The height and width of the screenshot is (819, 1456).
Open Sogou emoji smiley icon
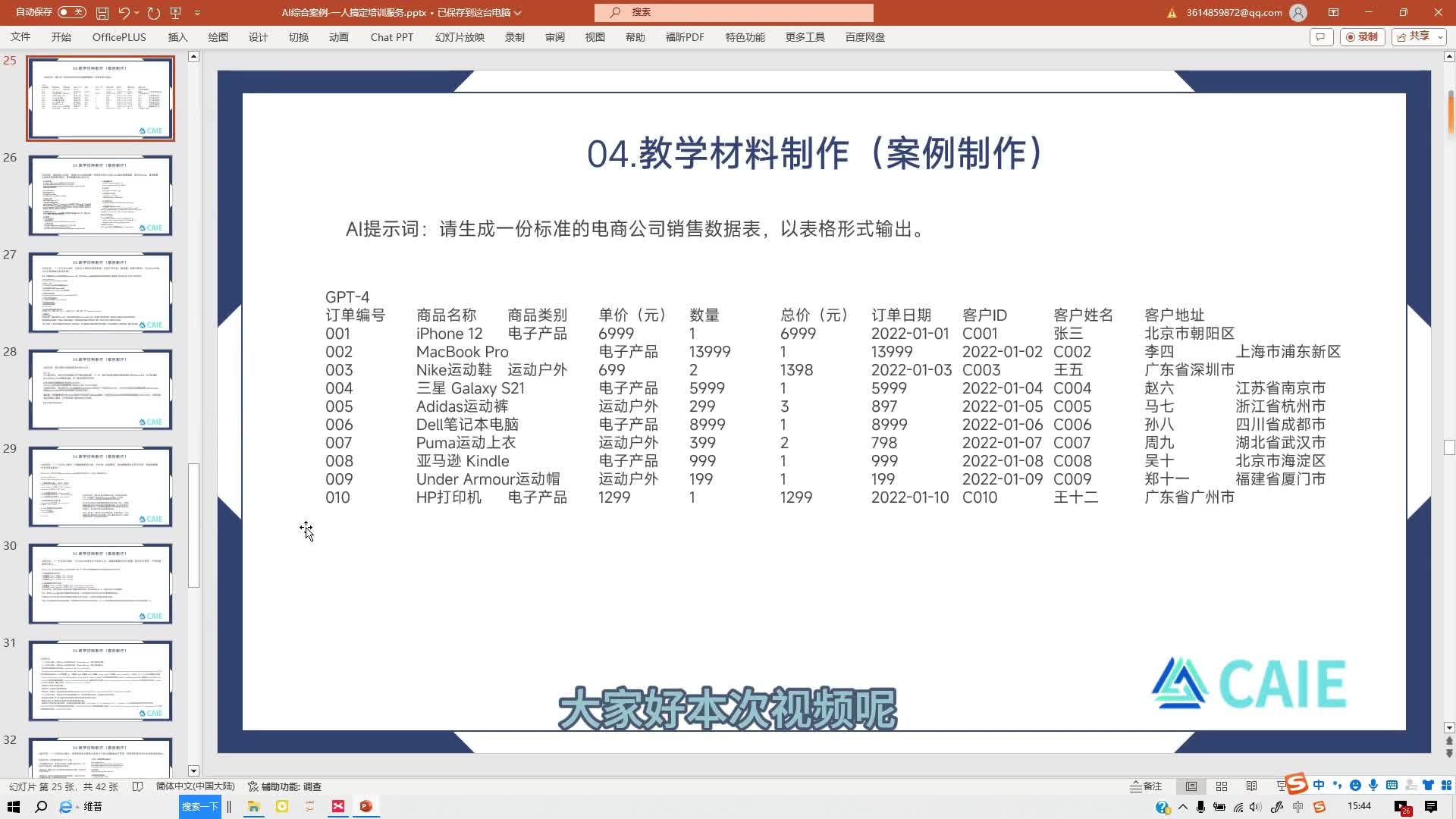(x=1355, y=786)
